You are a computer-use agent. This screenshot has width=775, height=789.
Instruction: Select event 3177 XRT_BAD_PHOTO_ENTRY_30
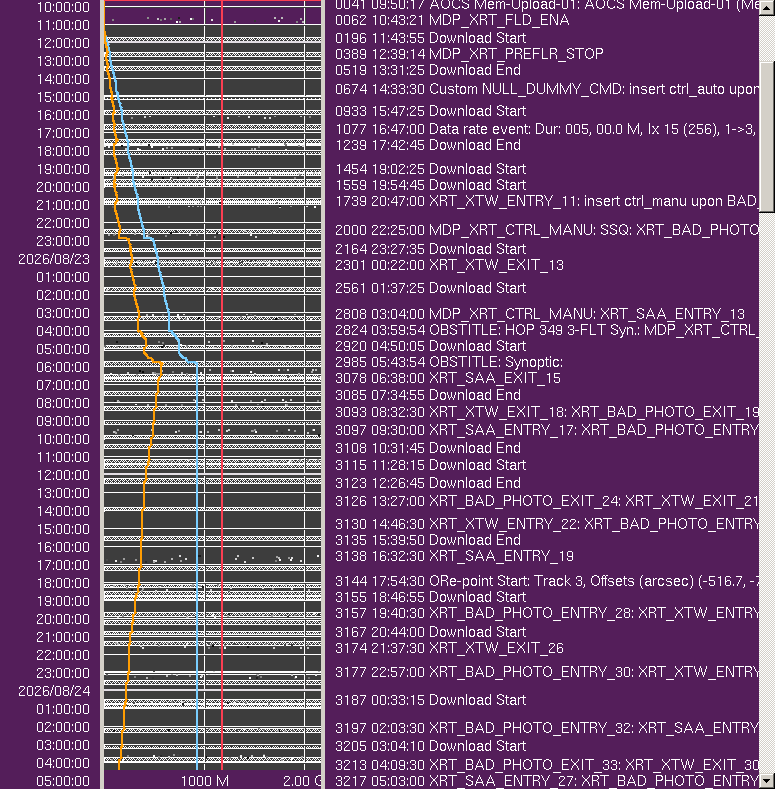coord(547,673)
